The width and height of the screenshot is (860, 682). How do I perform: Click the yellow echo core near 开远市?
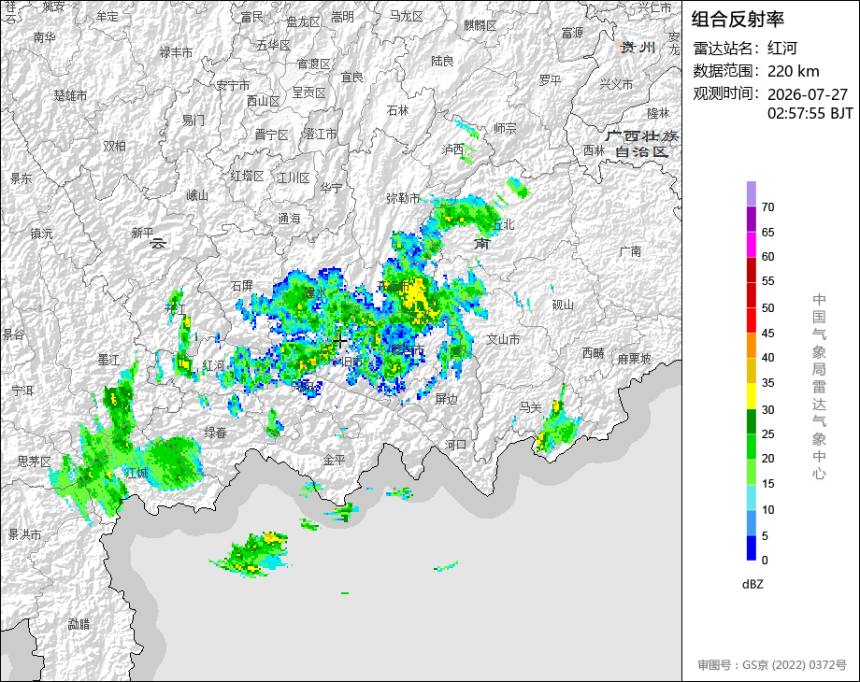coord(417,296)
